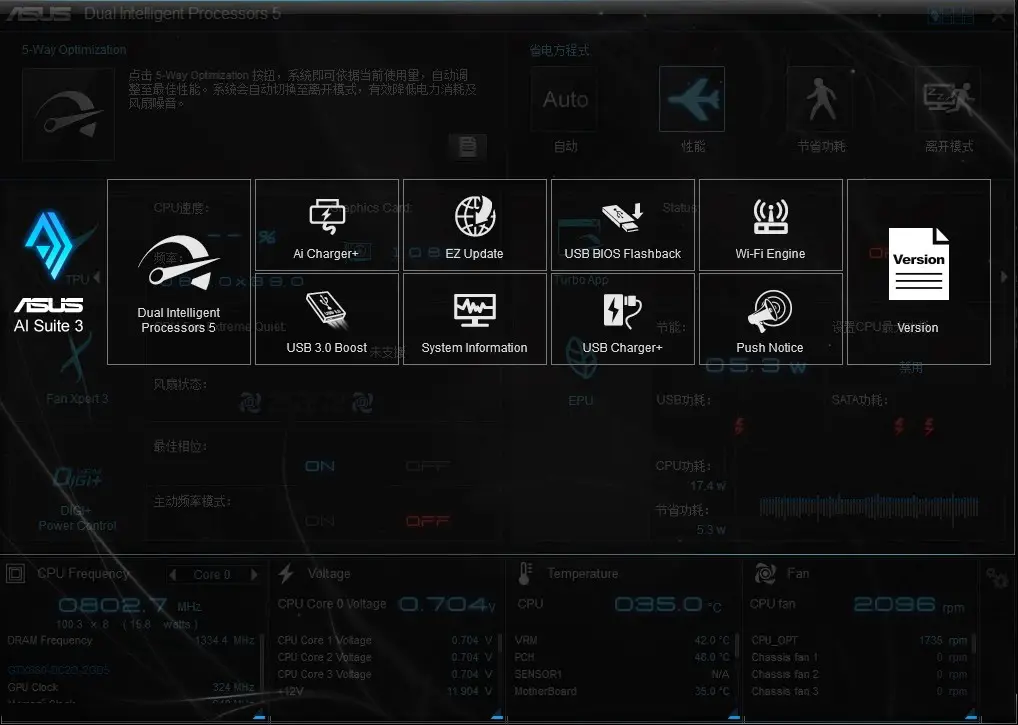Image resolution: width=1018 pixels, height=725 pixels.
Task: Select the Auto power plan icon
Action: point(564,99)
